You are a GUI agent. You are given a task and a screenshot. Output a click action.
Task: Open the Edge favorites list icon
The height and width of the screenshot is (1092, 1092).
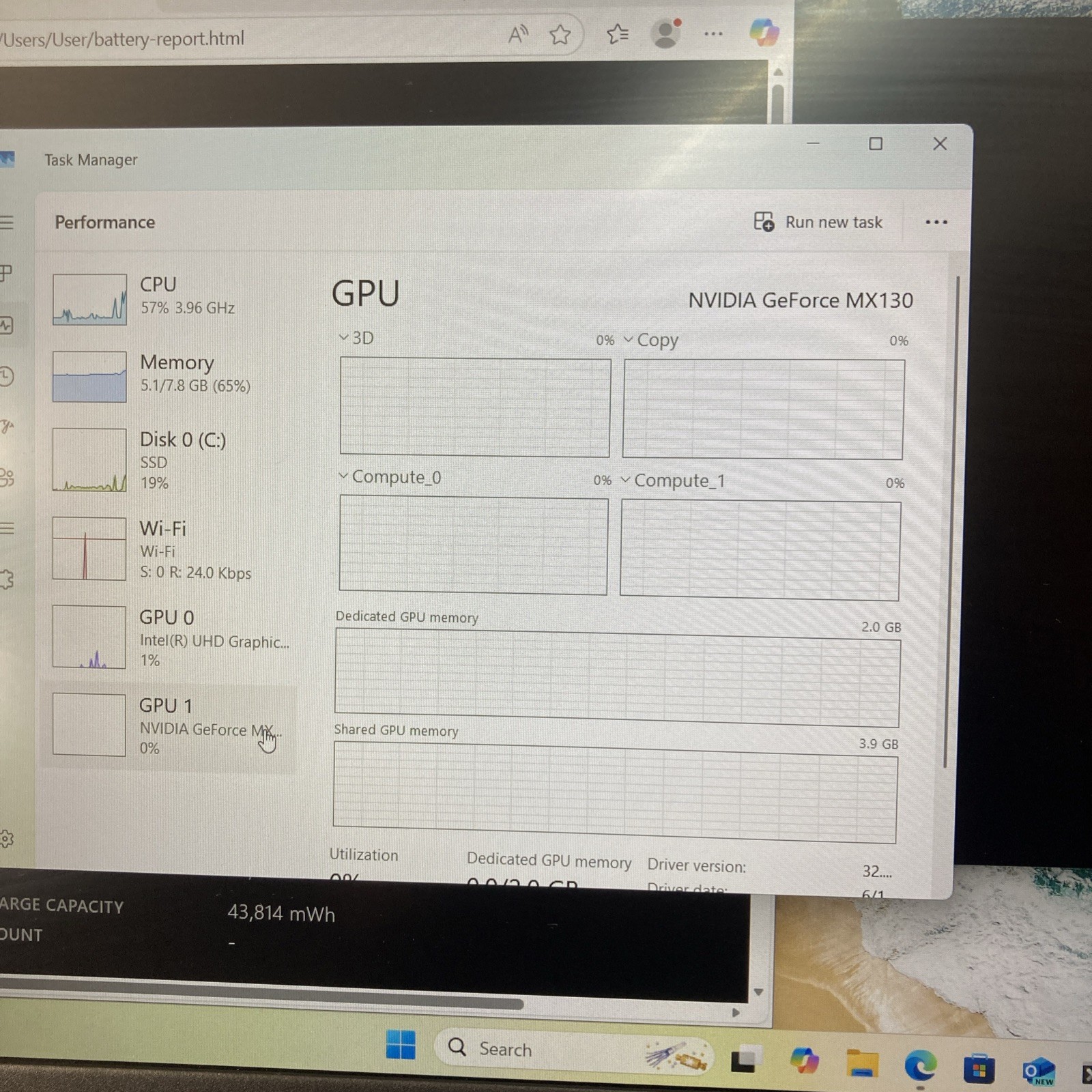click(x=618, y=33)
